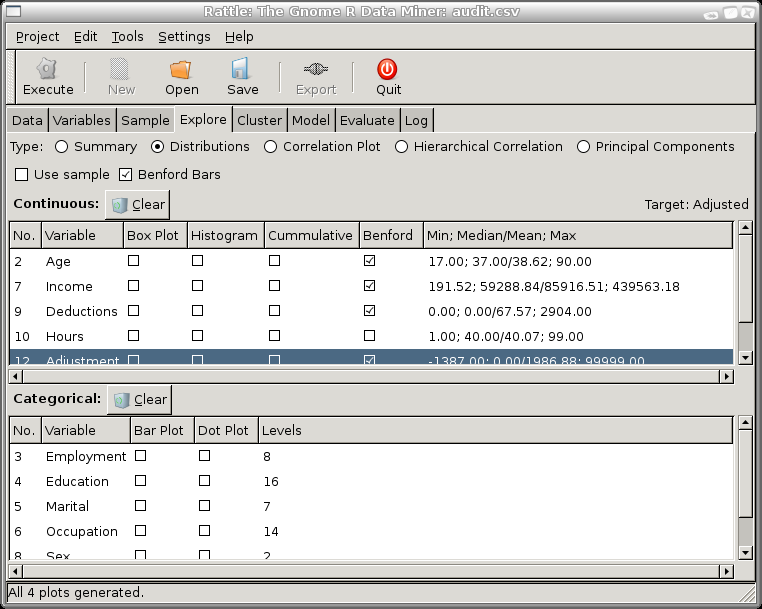The width and height of the screenshot is (762, 609).
Task: Click the Benford column header
Action: click(x=392, y=236)
